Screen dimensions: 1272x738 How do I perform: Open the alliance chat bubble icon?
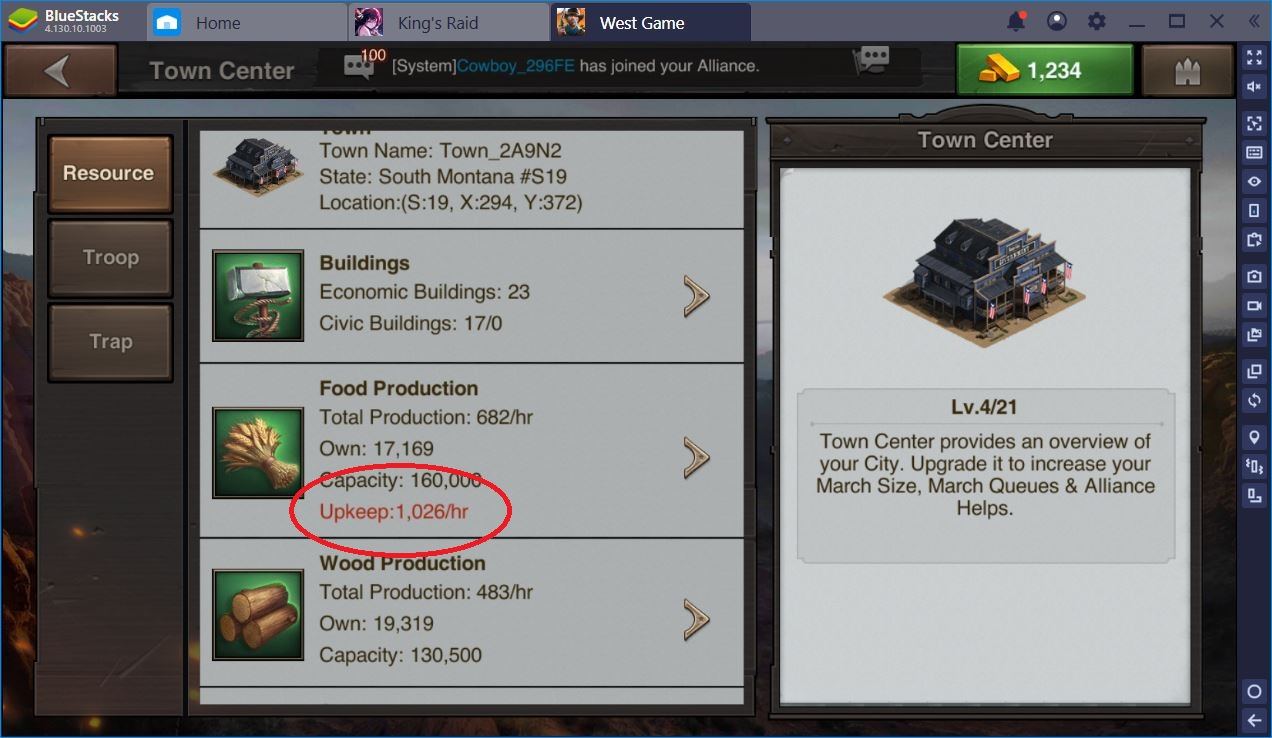875,59
